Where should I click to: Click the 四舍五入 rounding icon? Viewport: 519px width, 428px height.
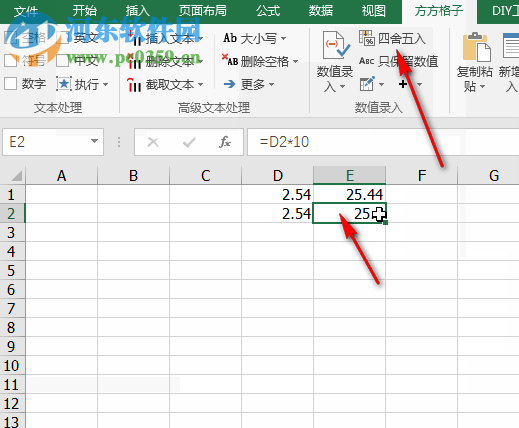click(367, 38)
